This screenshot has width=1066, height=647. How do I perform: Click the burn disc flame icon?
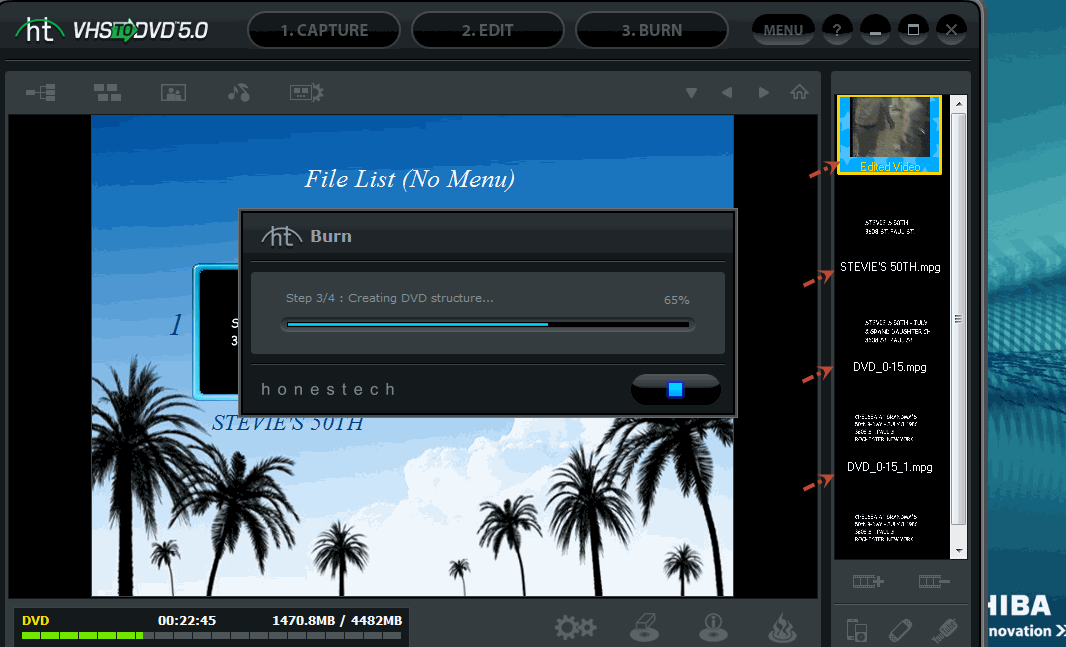(782, 628)
